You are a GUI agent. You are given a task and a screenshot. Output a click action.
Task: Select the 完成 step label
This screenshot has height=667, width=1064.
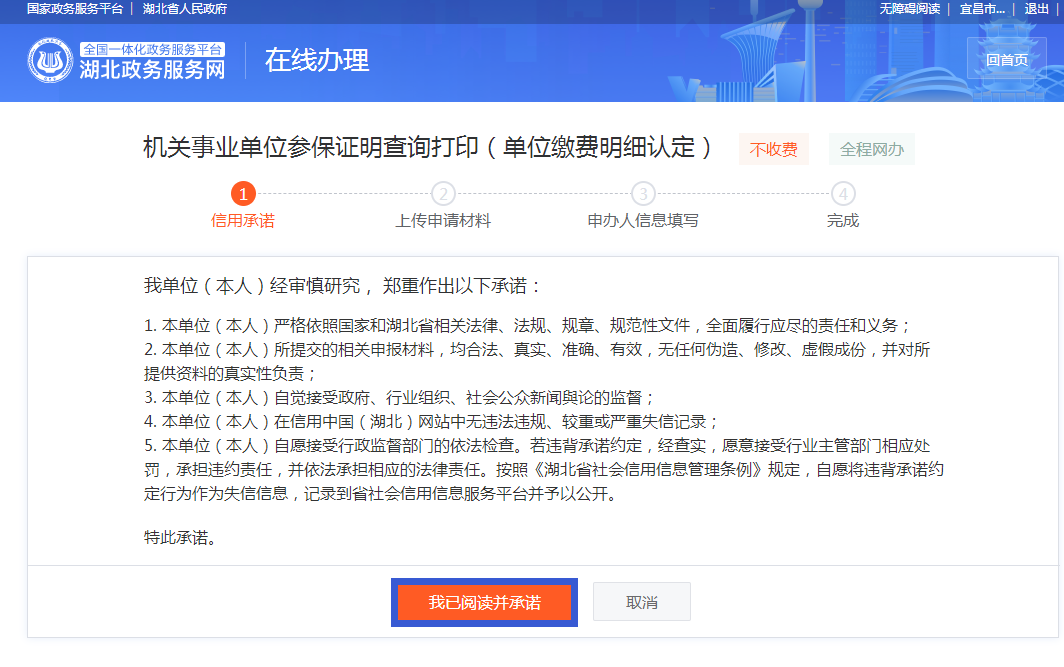pos(843,221)
